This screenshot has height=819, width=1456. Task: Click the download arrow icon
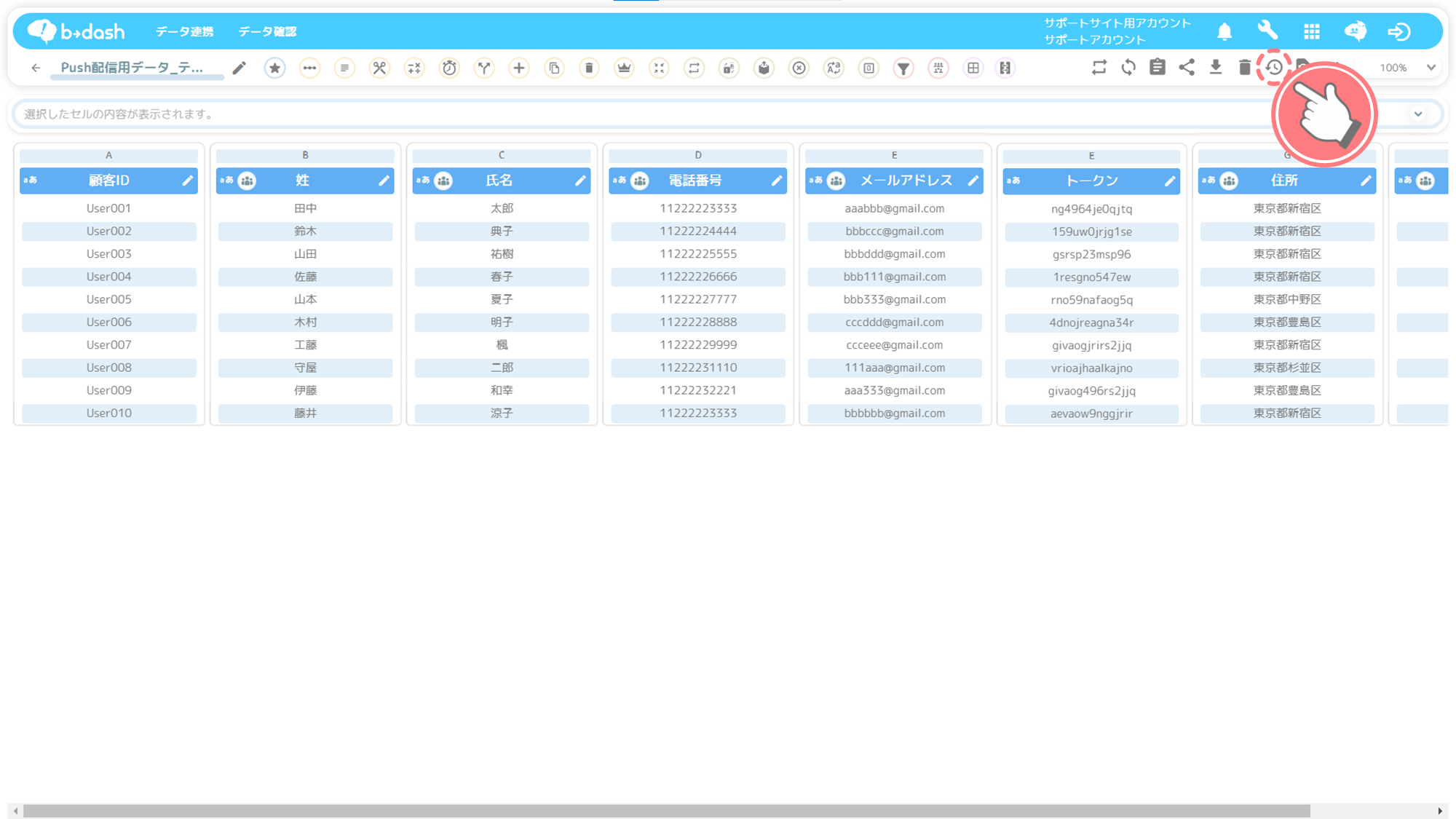click(1216, 68)
